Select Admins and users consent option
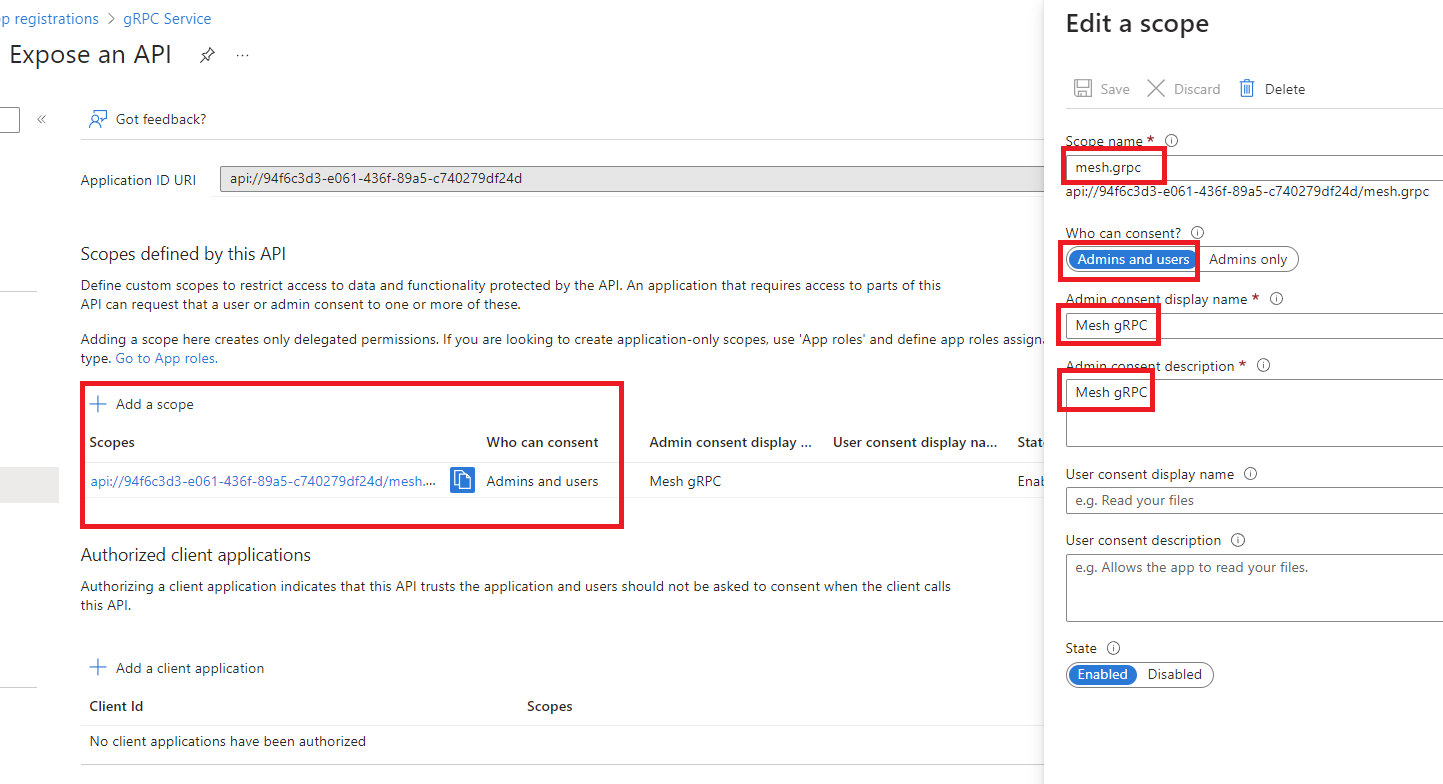 (x=1133, y=259)
